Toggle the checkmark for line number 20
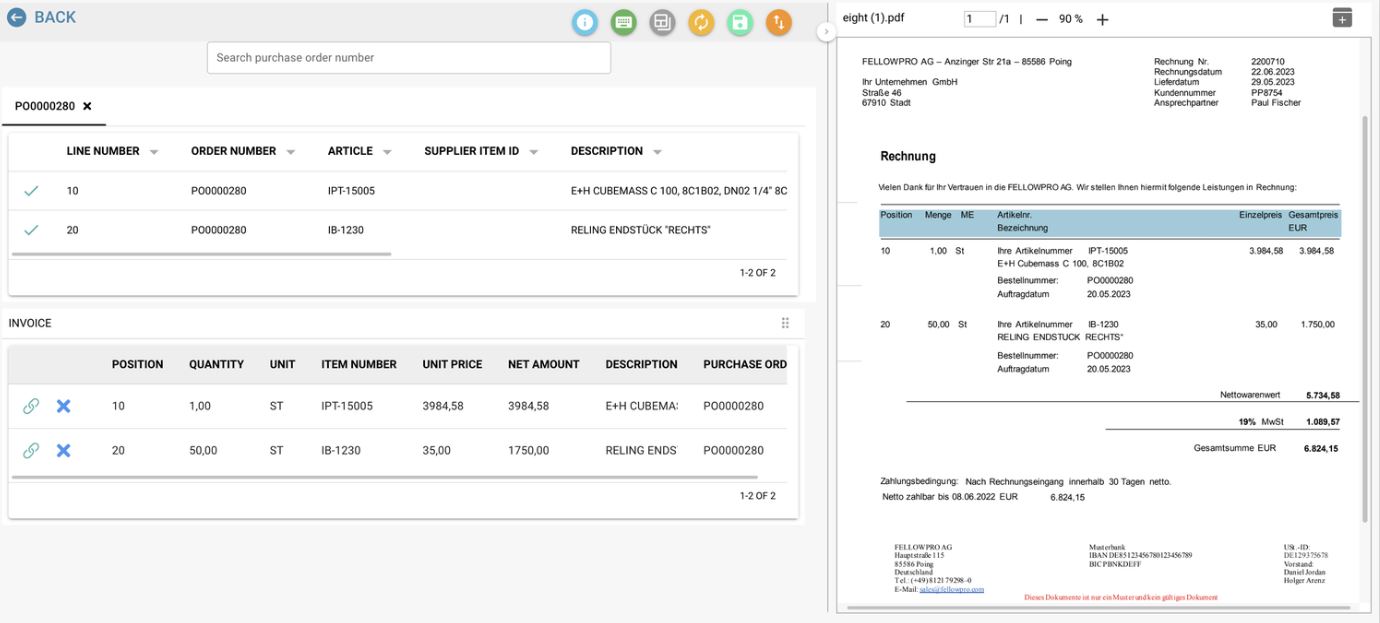1380x623 pixels. pos(31,230)
